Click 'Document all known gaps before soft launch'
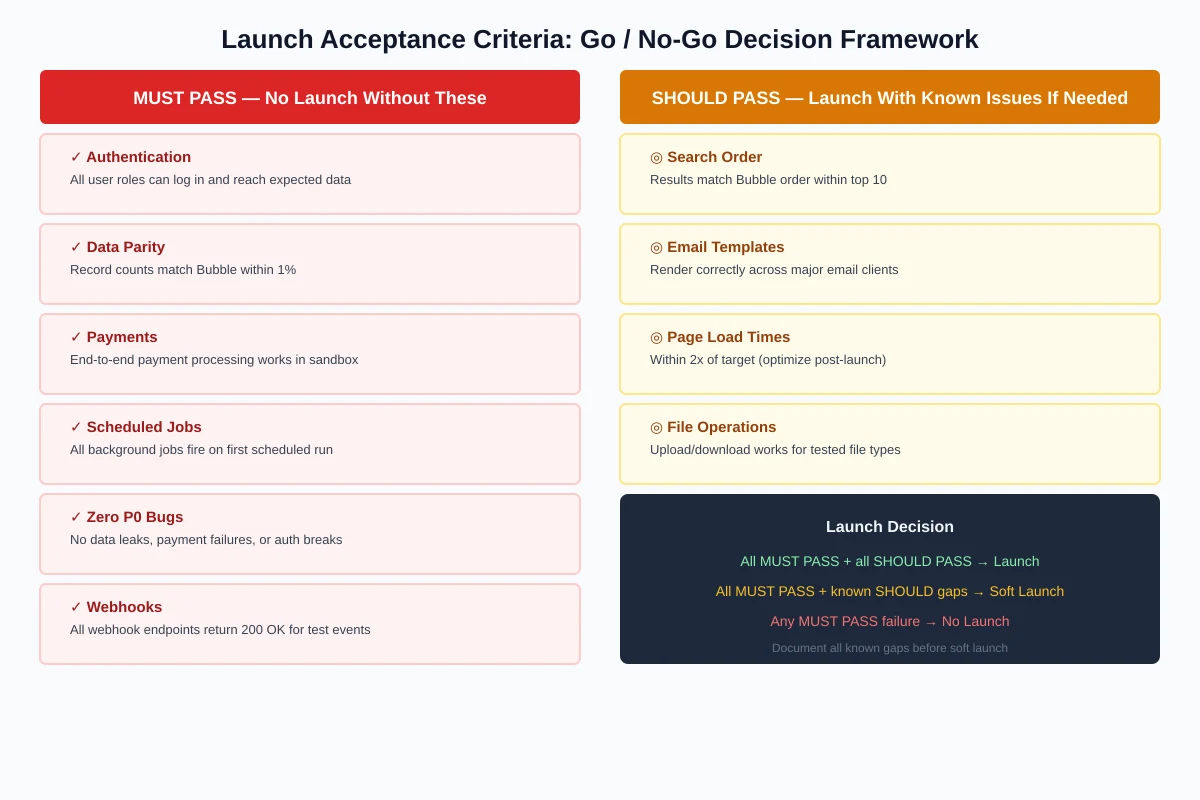 tap(890, 648)
